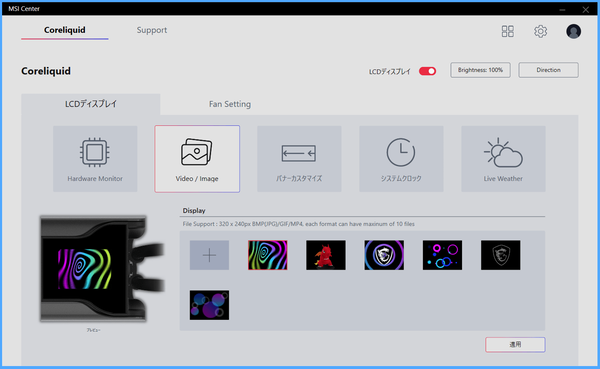The height and width of the screenshot is (369, 600).
Task: Switch to the Support tab
Action: 152,30
